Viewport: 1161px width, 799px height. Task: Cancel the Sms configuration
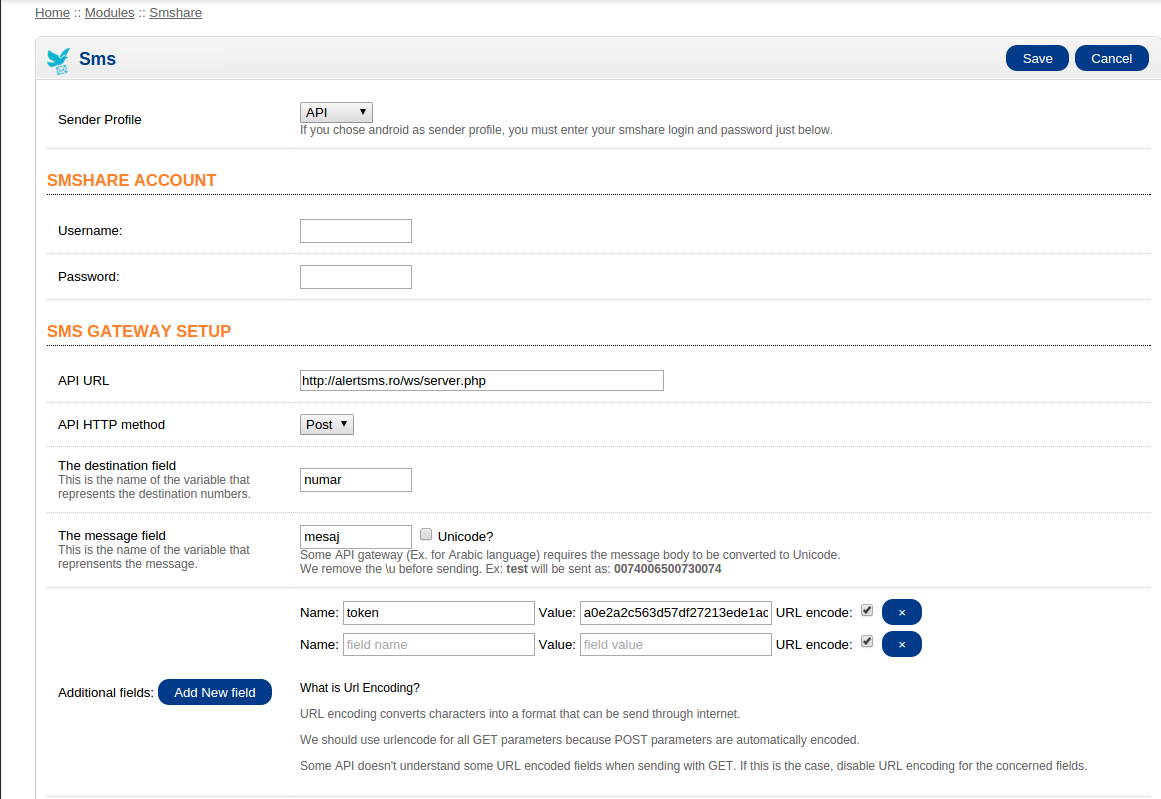(x=1111, y=58)
